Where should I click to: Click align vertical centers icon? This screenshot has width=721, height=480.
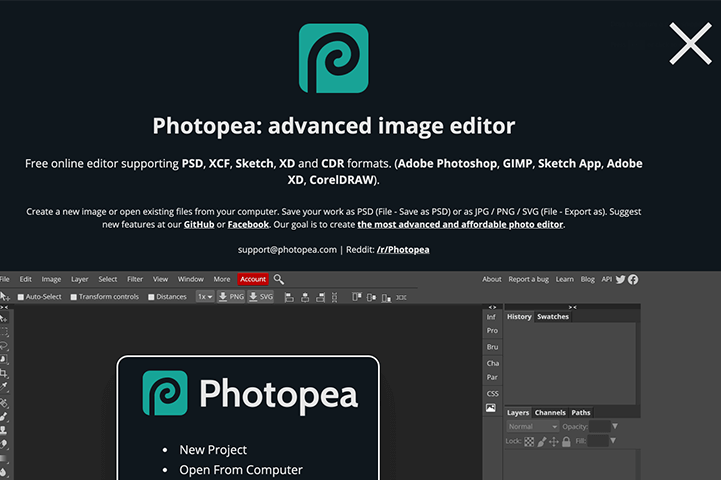point(372,297)
